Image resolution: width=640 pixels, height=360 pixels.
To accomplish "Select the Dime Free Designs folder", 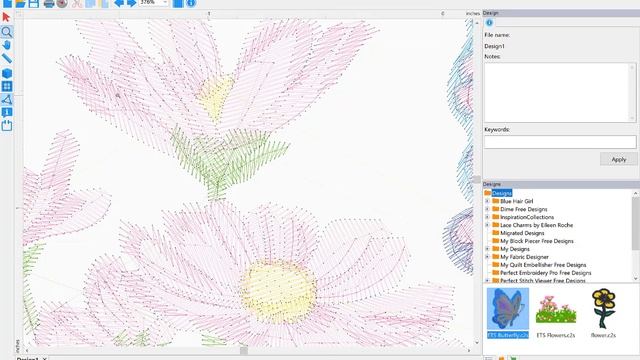I will (524, 209).
